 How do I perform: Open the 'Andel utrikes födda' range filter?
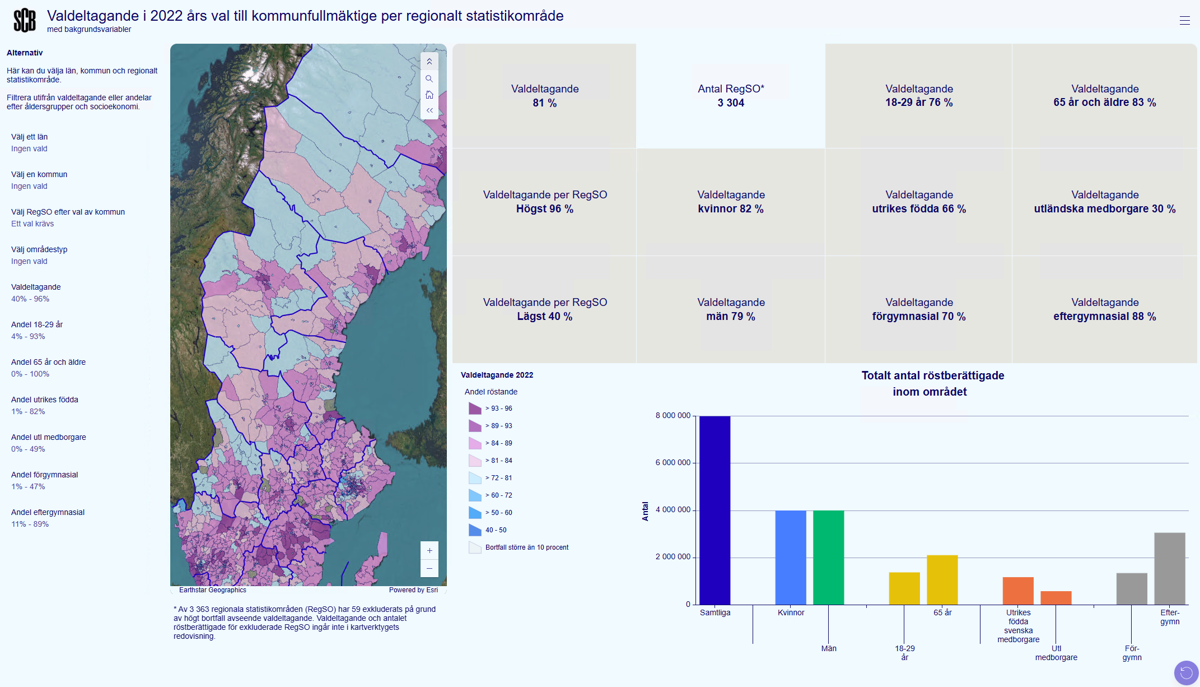(x=44, y=405)
